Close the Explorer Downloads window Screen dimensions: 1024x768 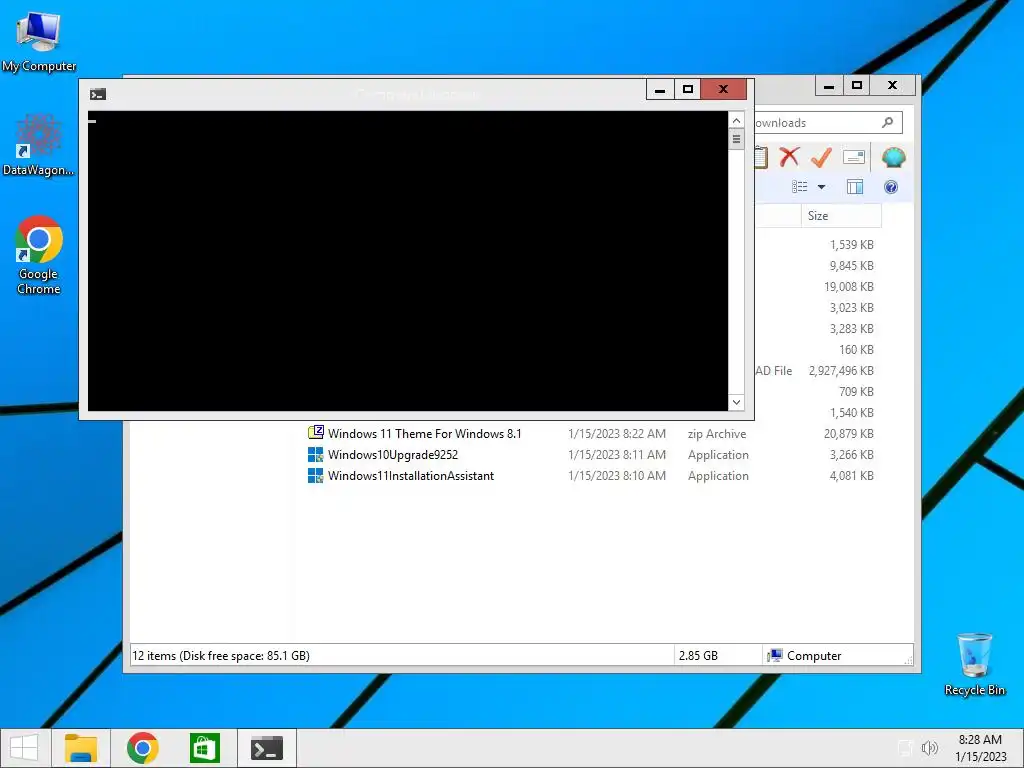(x=892, y=86)
